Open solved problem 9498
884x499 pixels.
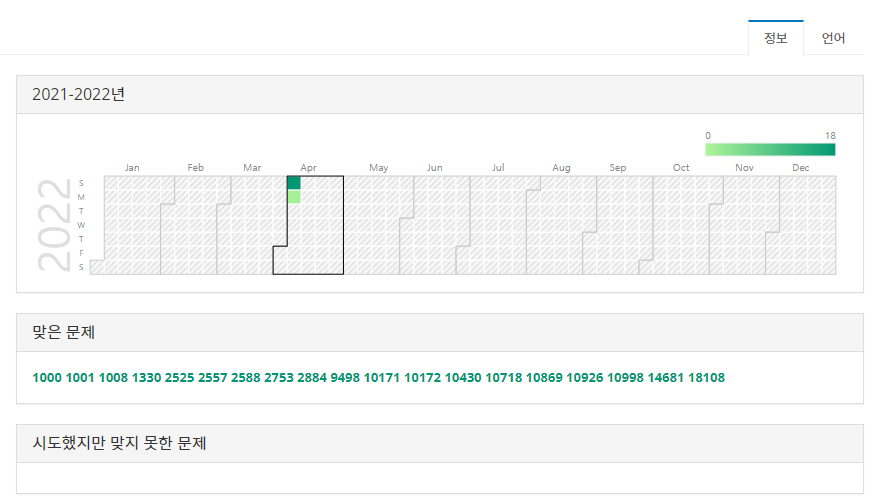[345, 378]
